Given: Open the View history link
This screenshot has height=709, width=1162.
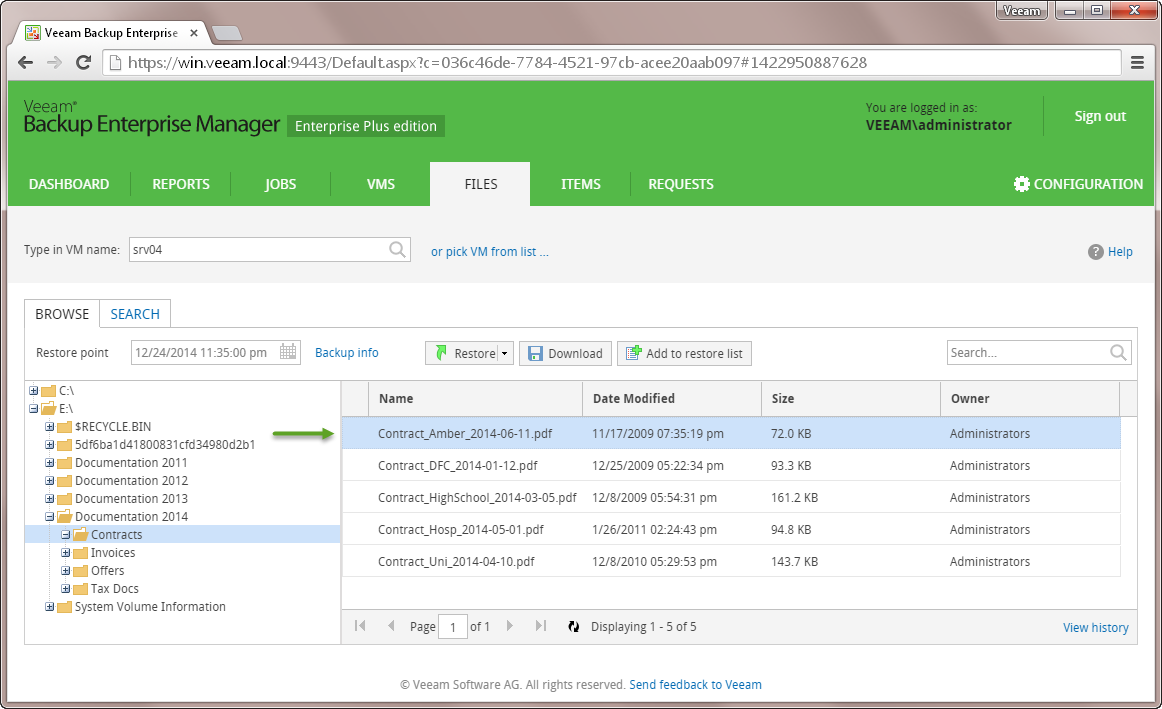Looking at the screenshot, I should click(1095, 628).
